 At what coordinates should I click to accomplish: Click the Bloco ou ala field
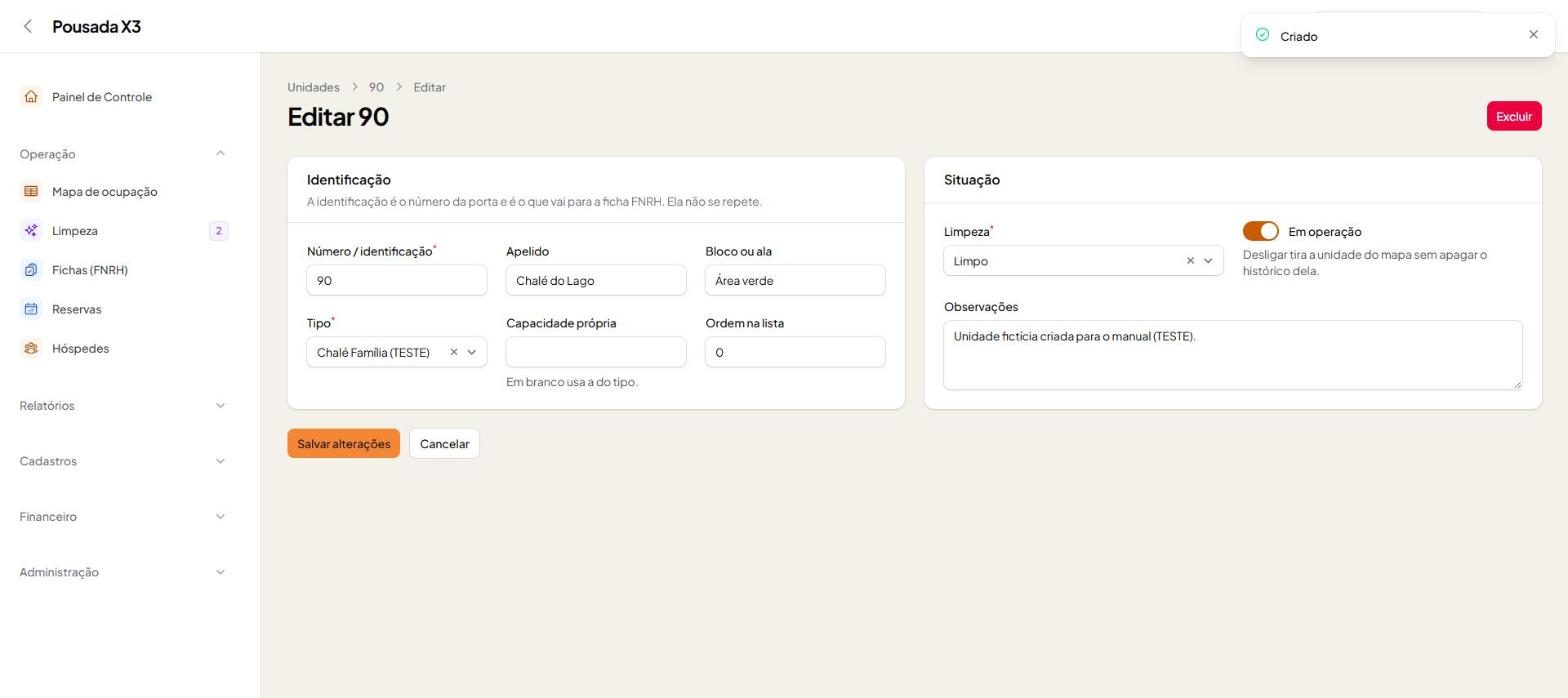point(795,280)
